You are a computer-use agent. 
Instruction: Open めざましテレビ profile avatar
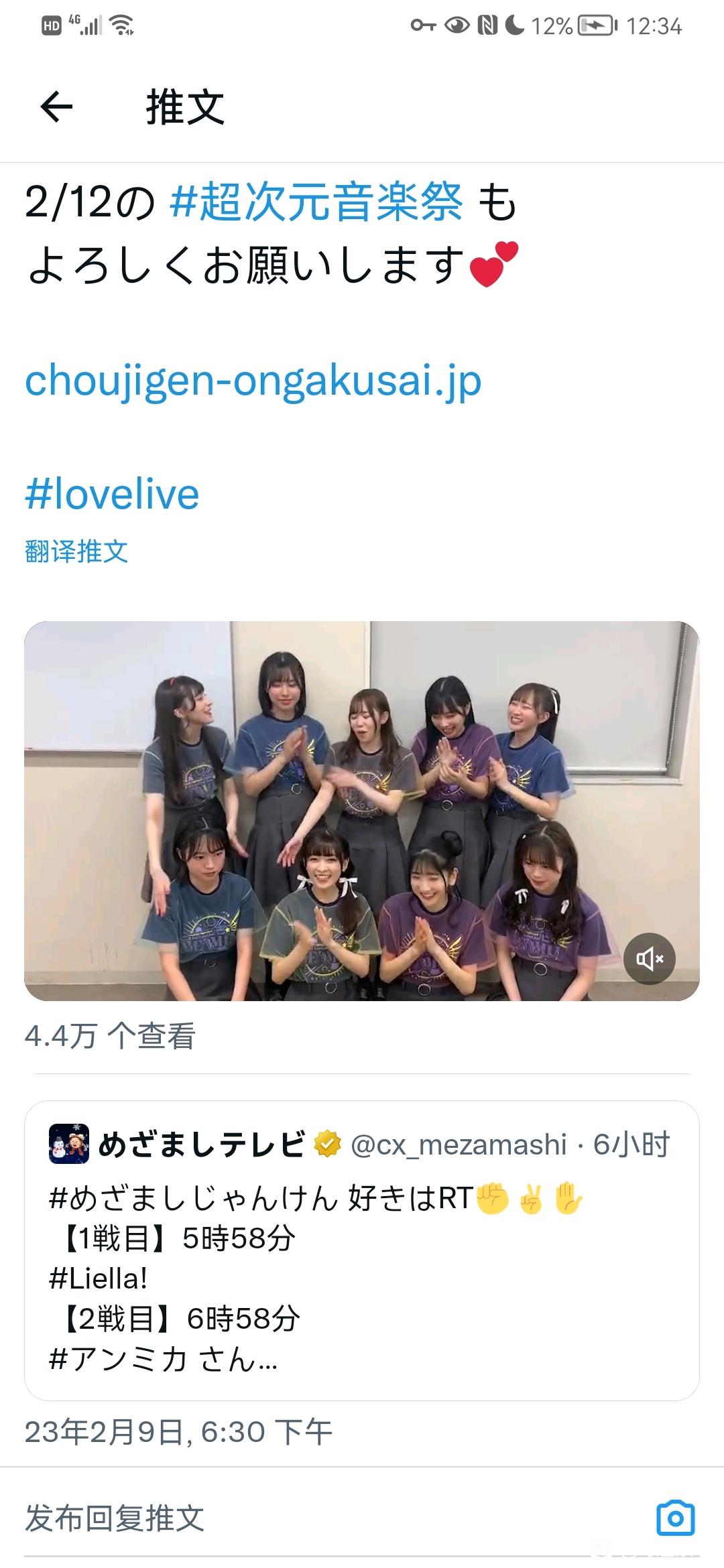click(x=69, y=1143)
